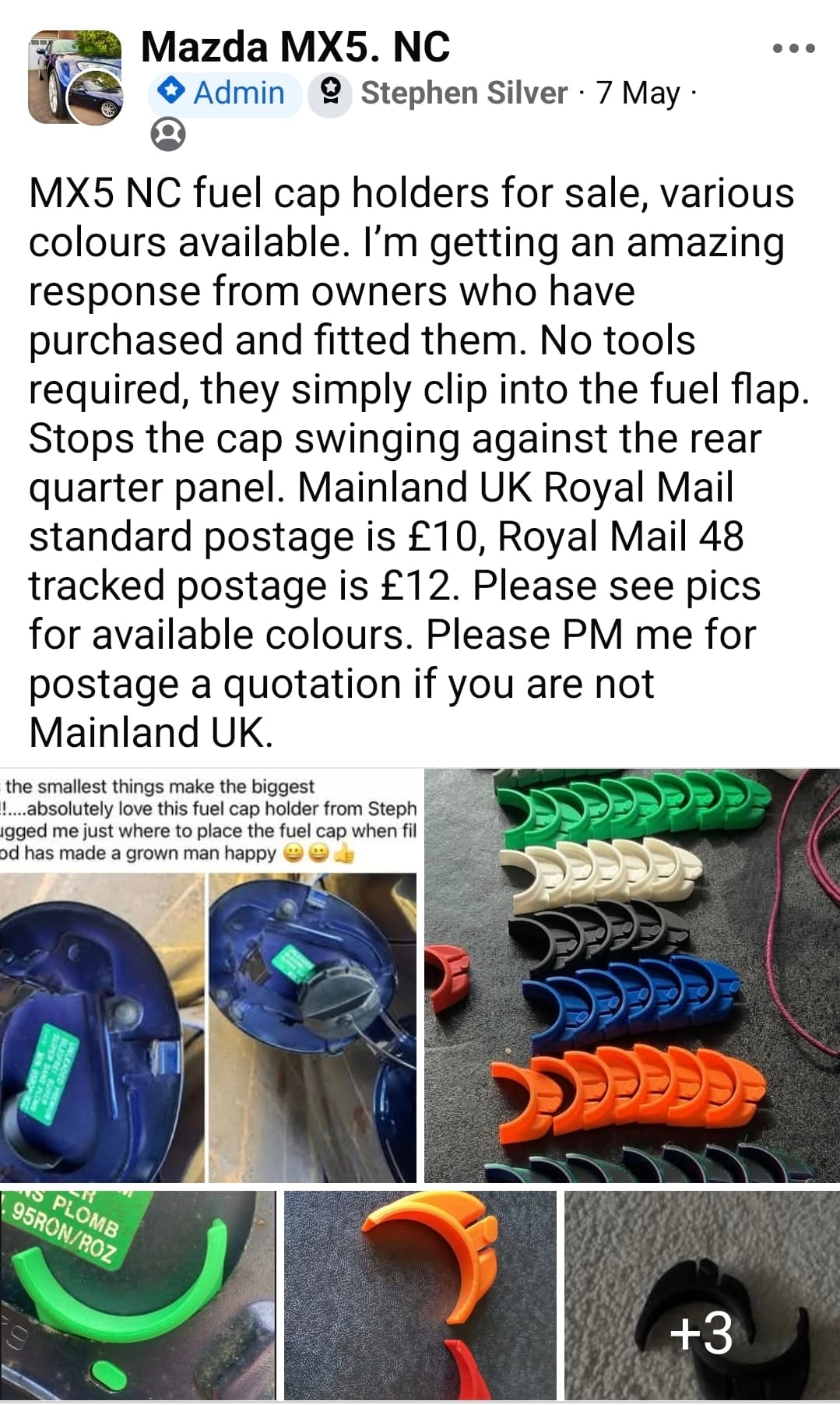Viewport: 840px width, 1405px height.
Task: Open the orange cap holder photo
Action: (420, 1296)
